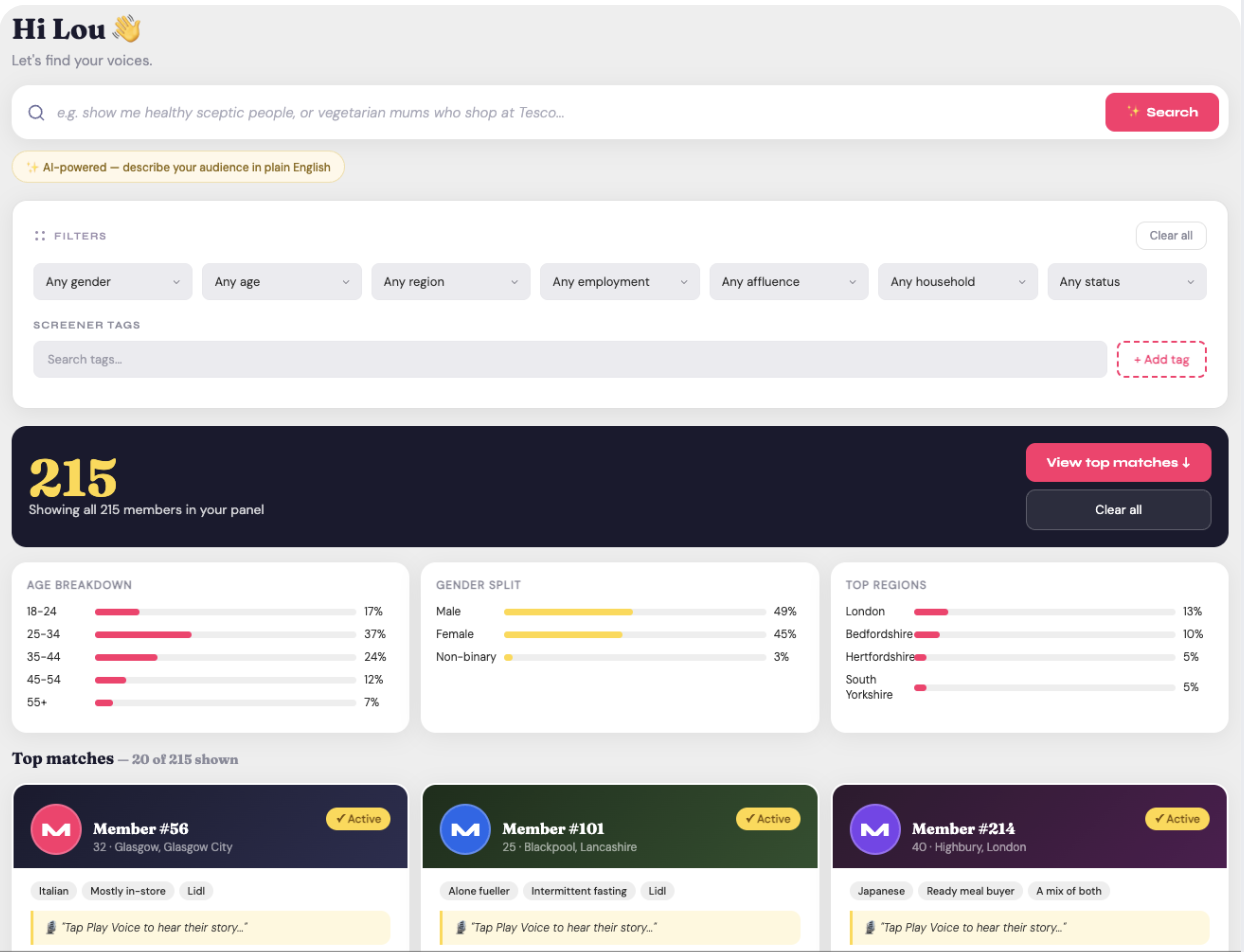Click the Lidl tag on Member #101
The height and width of the screenshot is (952, 1244).
(x=658, y=891)
